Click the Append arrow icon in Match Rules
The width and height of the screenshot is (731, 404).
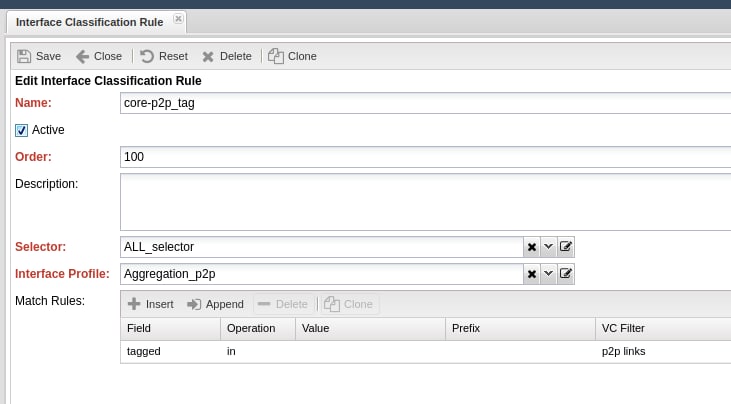coord(193,304)
